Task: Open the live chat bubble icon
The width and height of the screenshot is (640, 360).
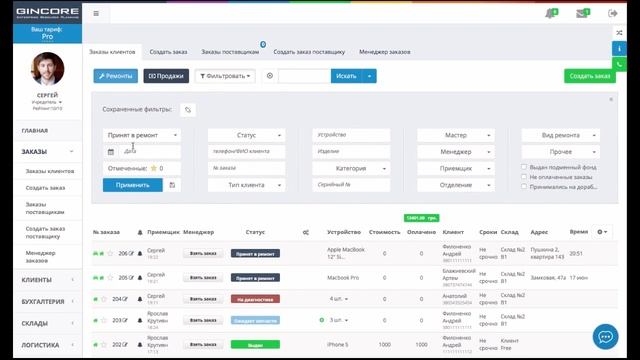Action: click(605, 337)
